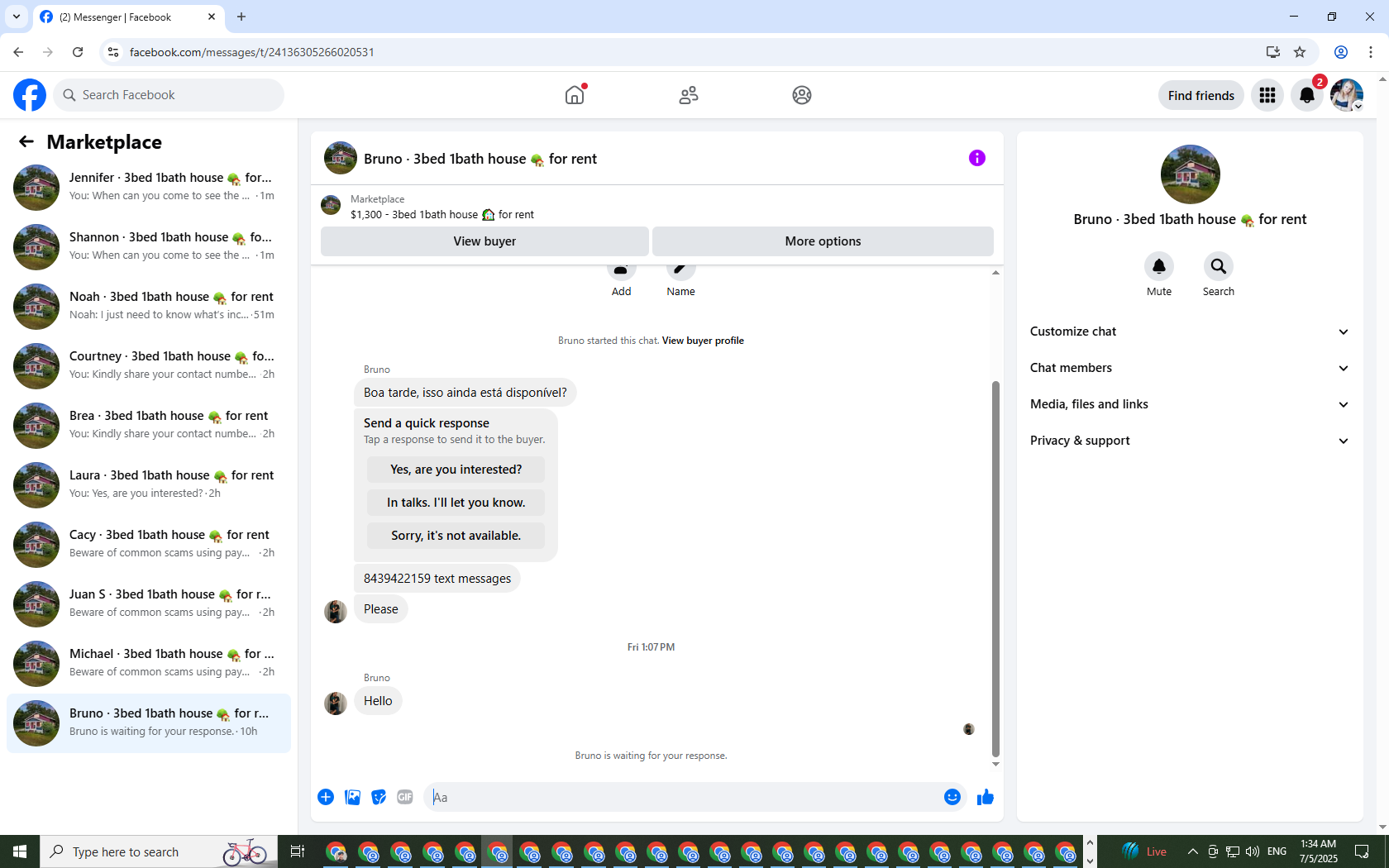Select the Bruno conversation in the list

149,723
